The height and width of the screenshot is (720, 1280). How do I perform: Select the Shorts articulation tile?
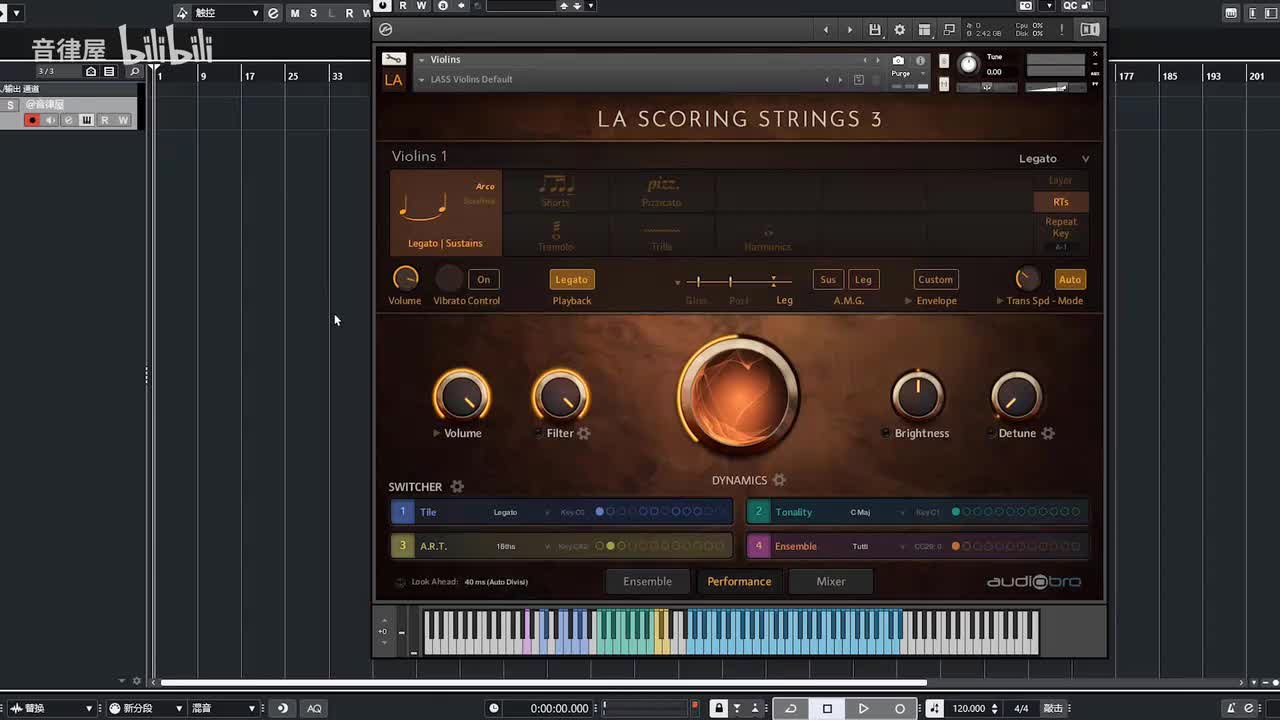(x=556, y=190)
